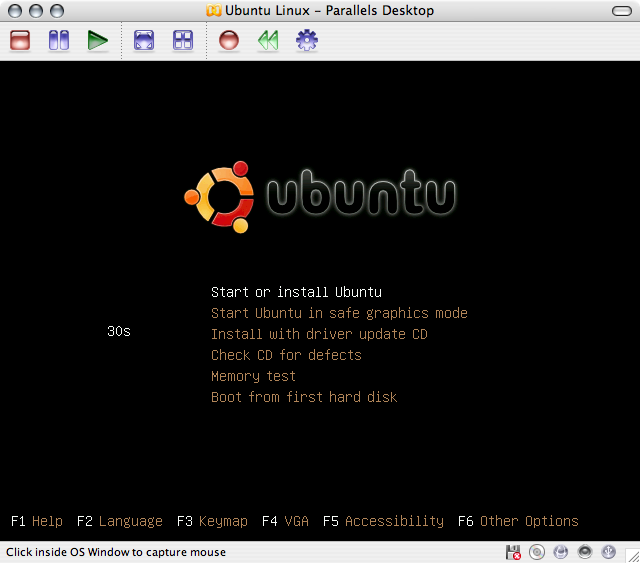640x563 pixels.
Task: Choose Check CD for defects
Action: coord(286,355)
